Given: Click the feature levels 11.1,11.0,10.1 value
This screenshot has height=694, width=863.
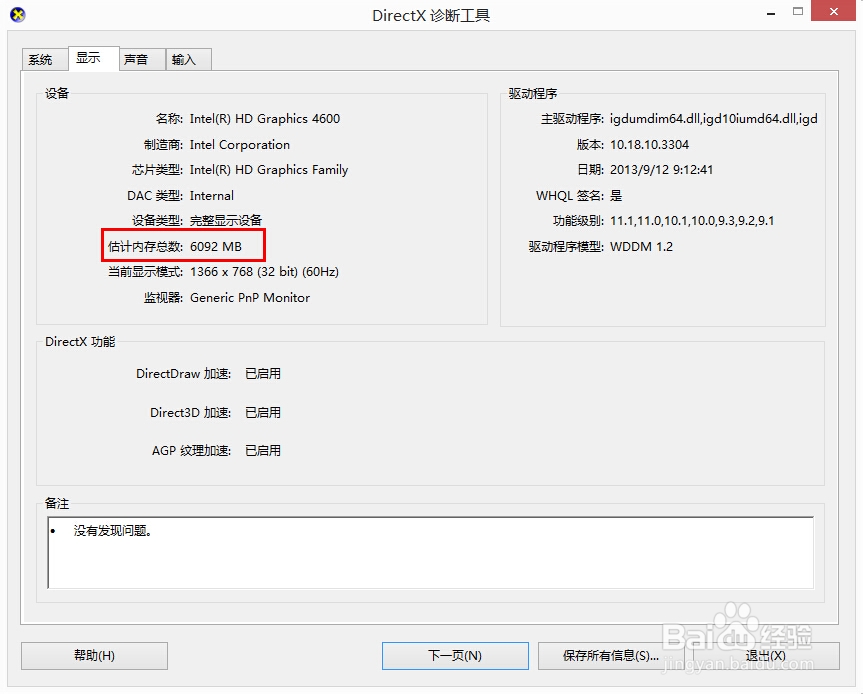Looking at the screenshot, I should click(692, 221).
